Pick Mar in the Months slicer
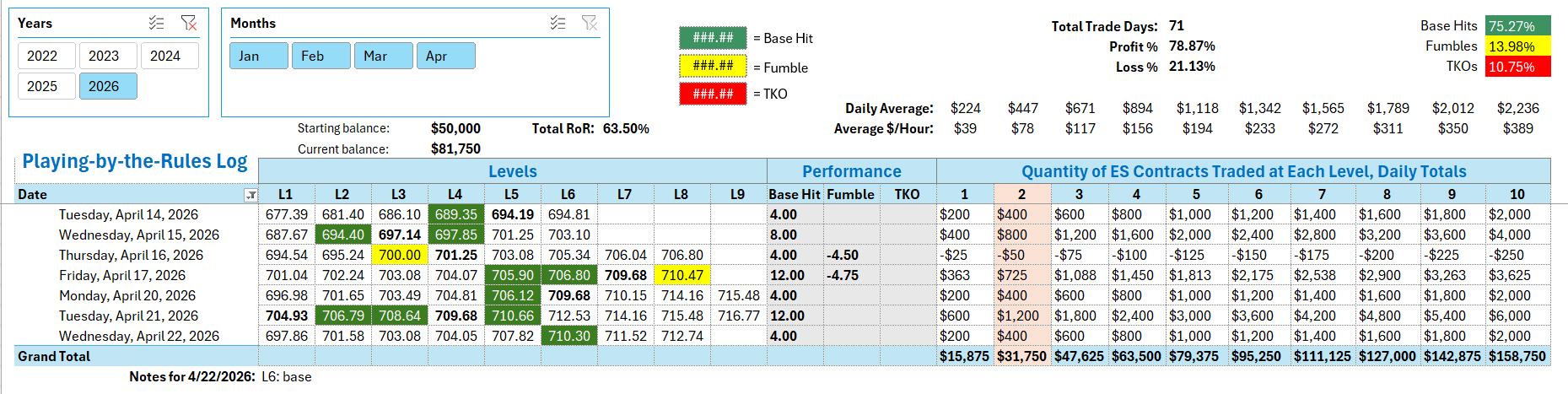 [x=384, y=56]
